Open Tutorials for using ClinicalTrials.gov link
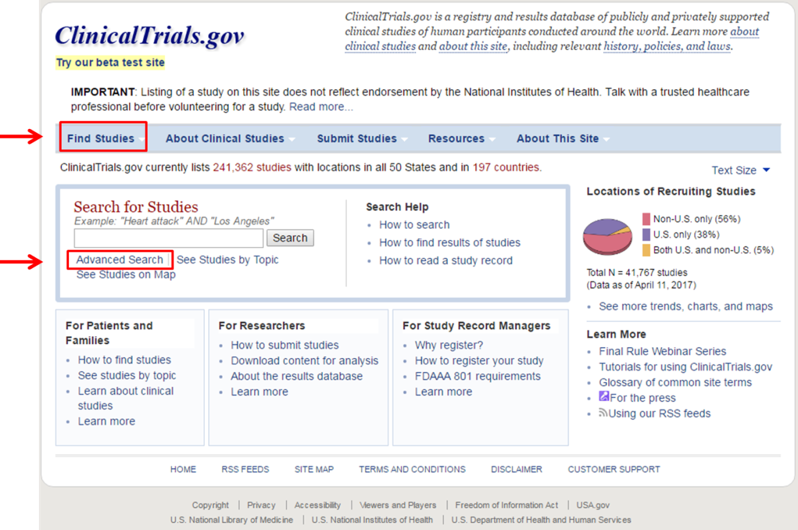The image size is (798, 530). point(685,367)
